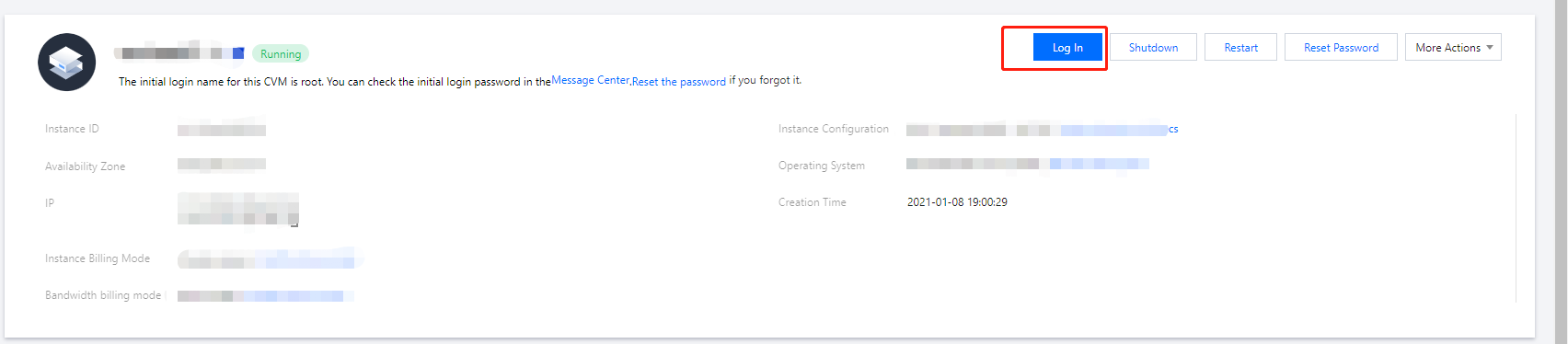
Task: Expand the More Actions dropdown
Action: (x=1453, y=48)
